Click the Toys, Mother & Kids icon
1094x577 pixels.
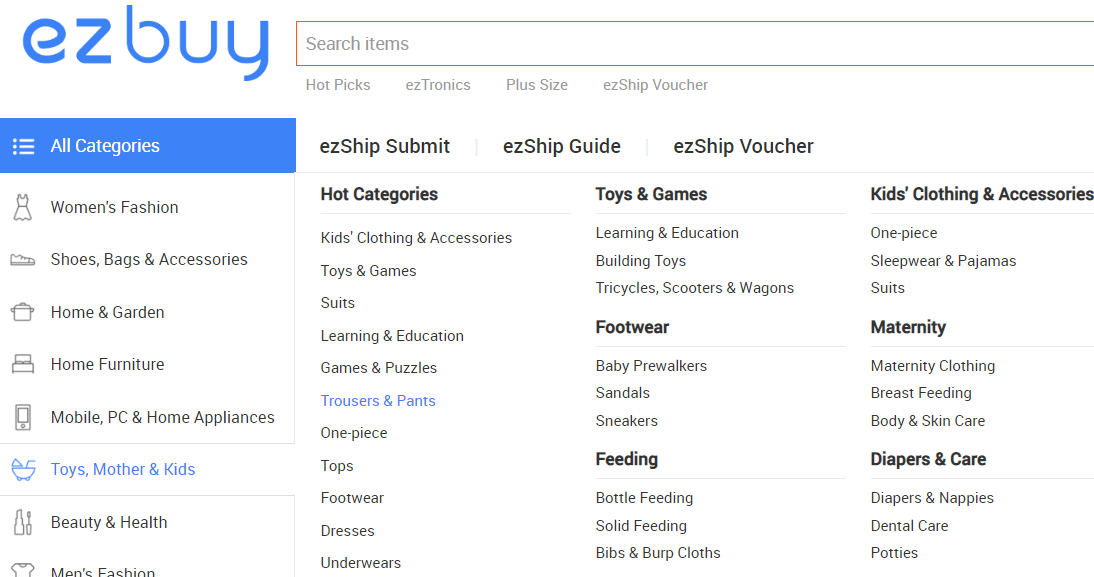(22, 469)
